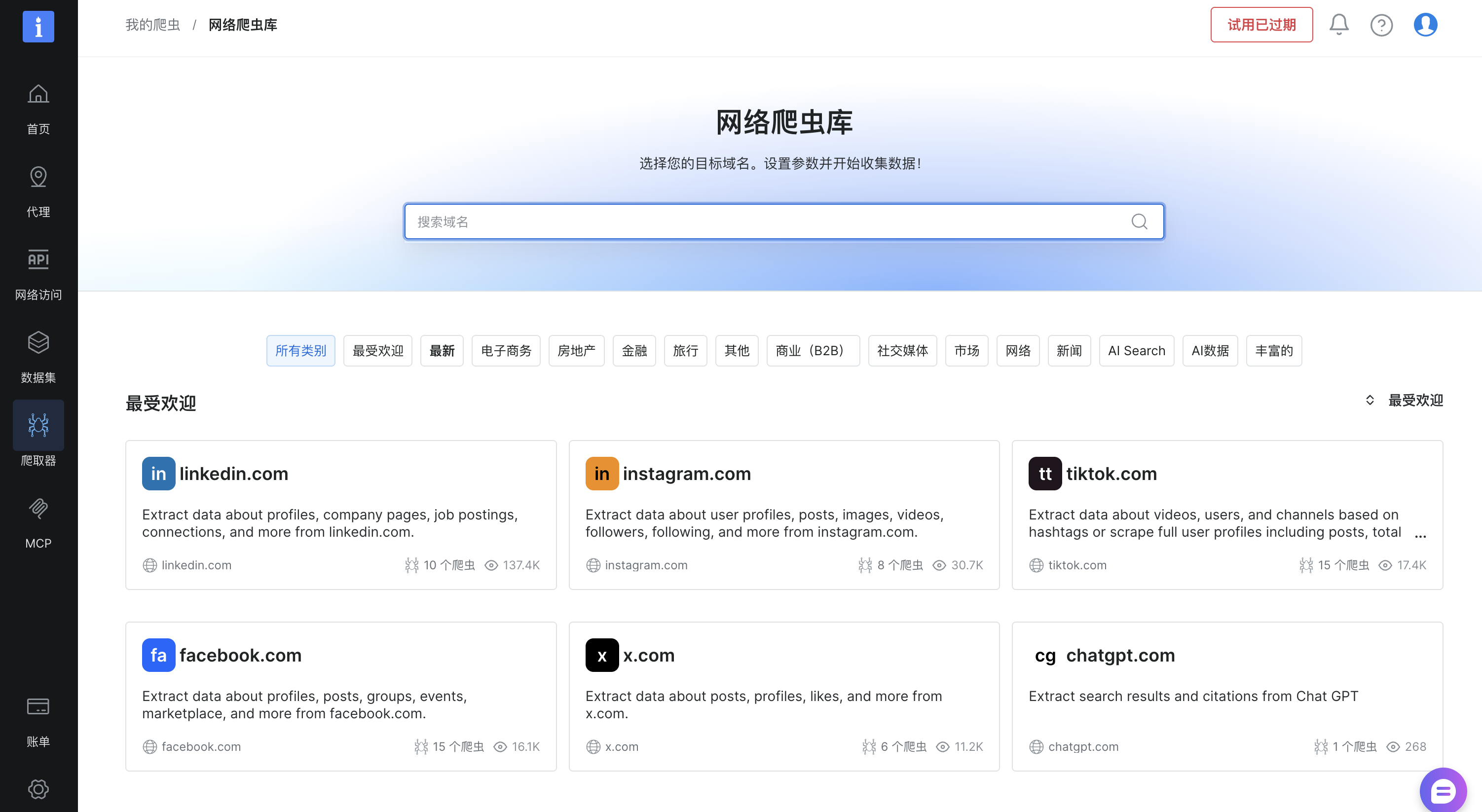This screenshot has height=812, width=1482.
Task: Open the 账单 billing card icon
Action: 38,706
